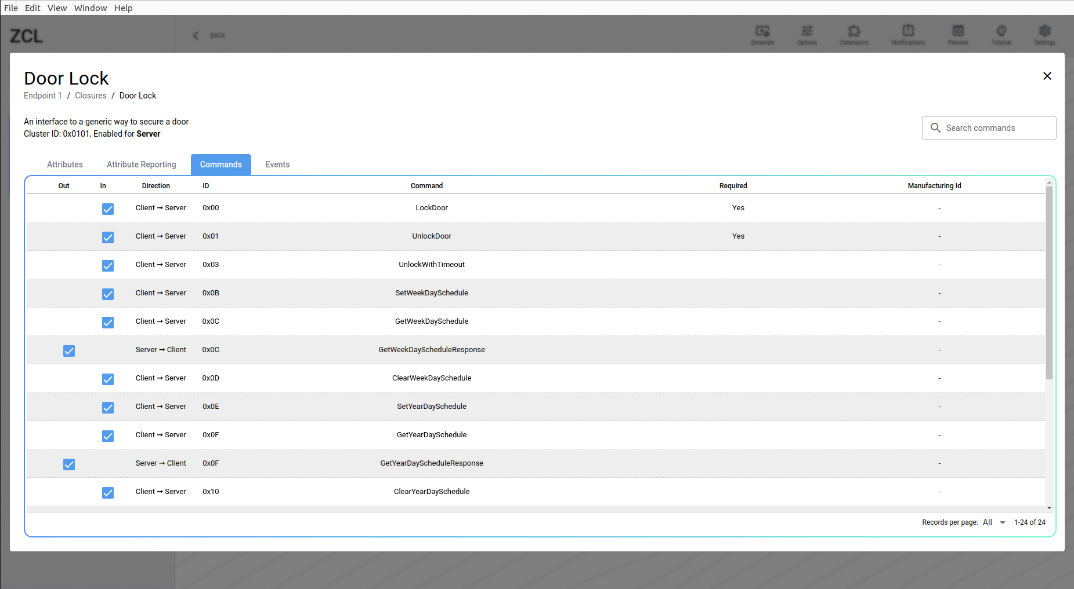Open the Options icon in the top bar
The width and height of the screenshot is (1074, 589).
808,35
